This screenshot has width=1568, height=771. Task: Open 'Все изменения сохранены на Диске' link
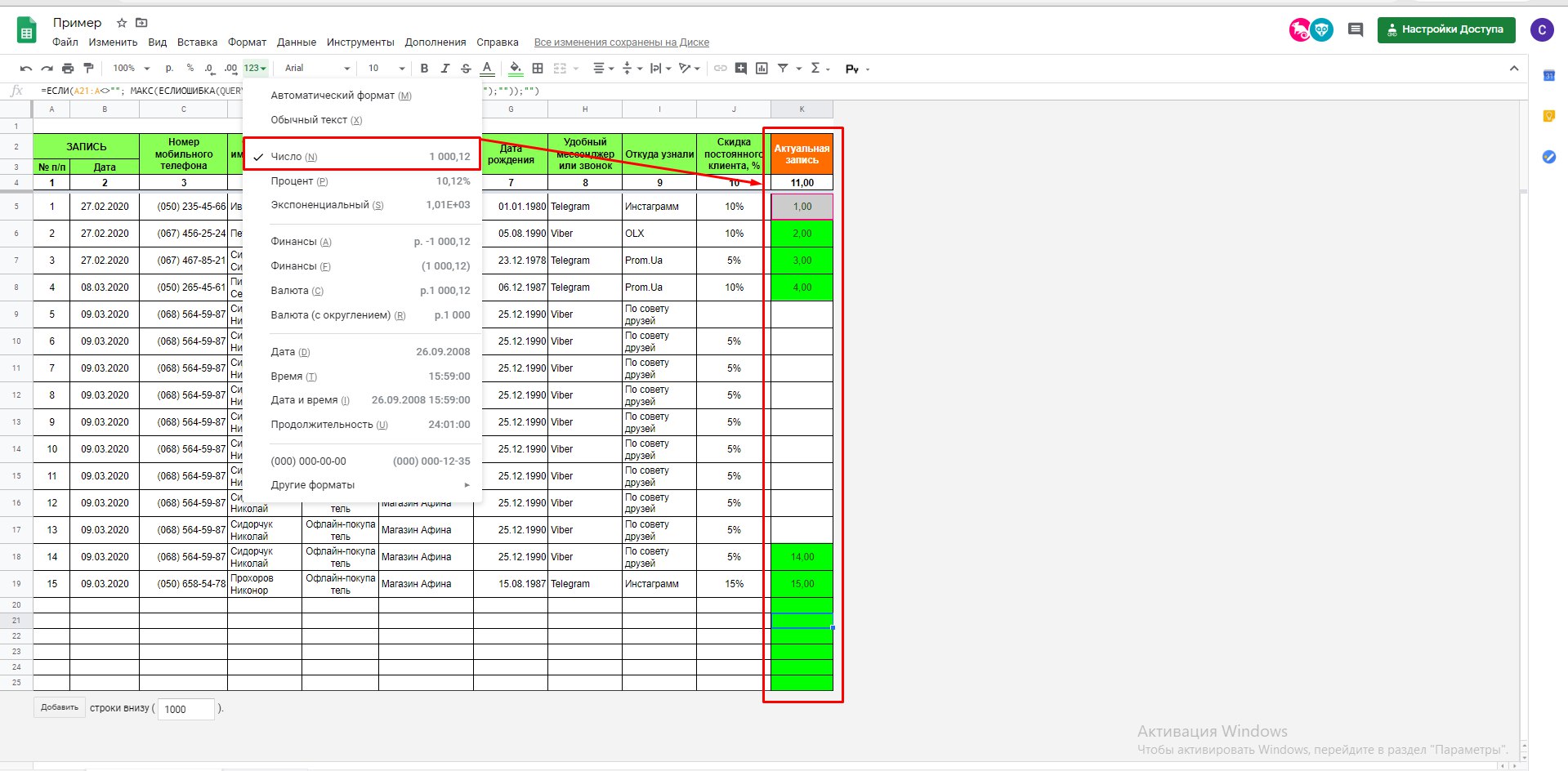622,42
